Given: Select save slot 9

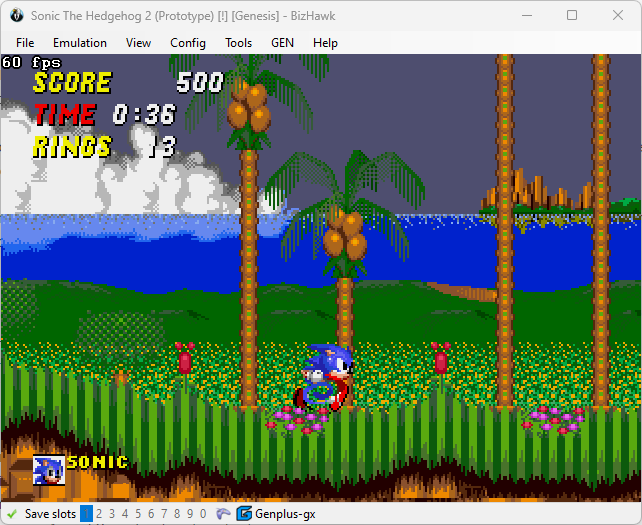Looking at the screenshot, I should 190,514.
